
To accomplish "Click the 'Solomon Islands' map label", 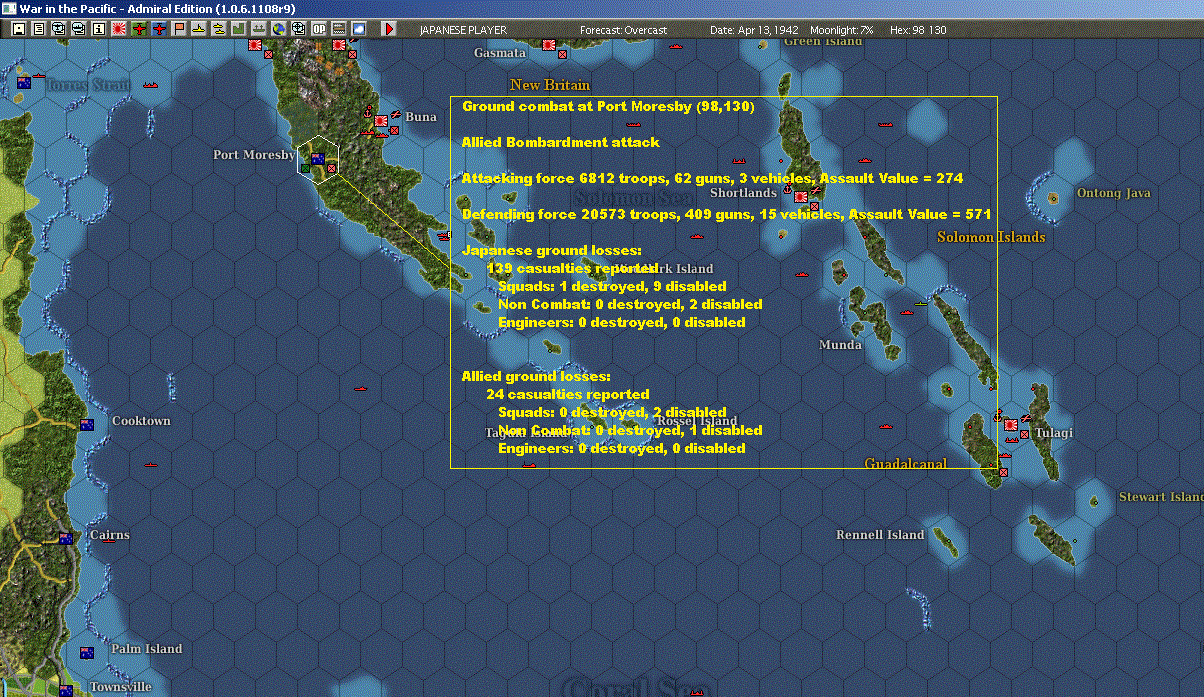I will 991,237.
